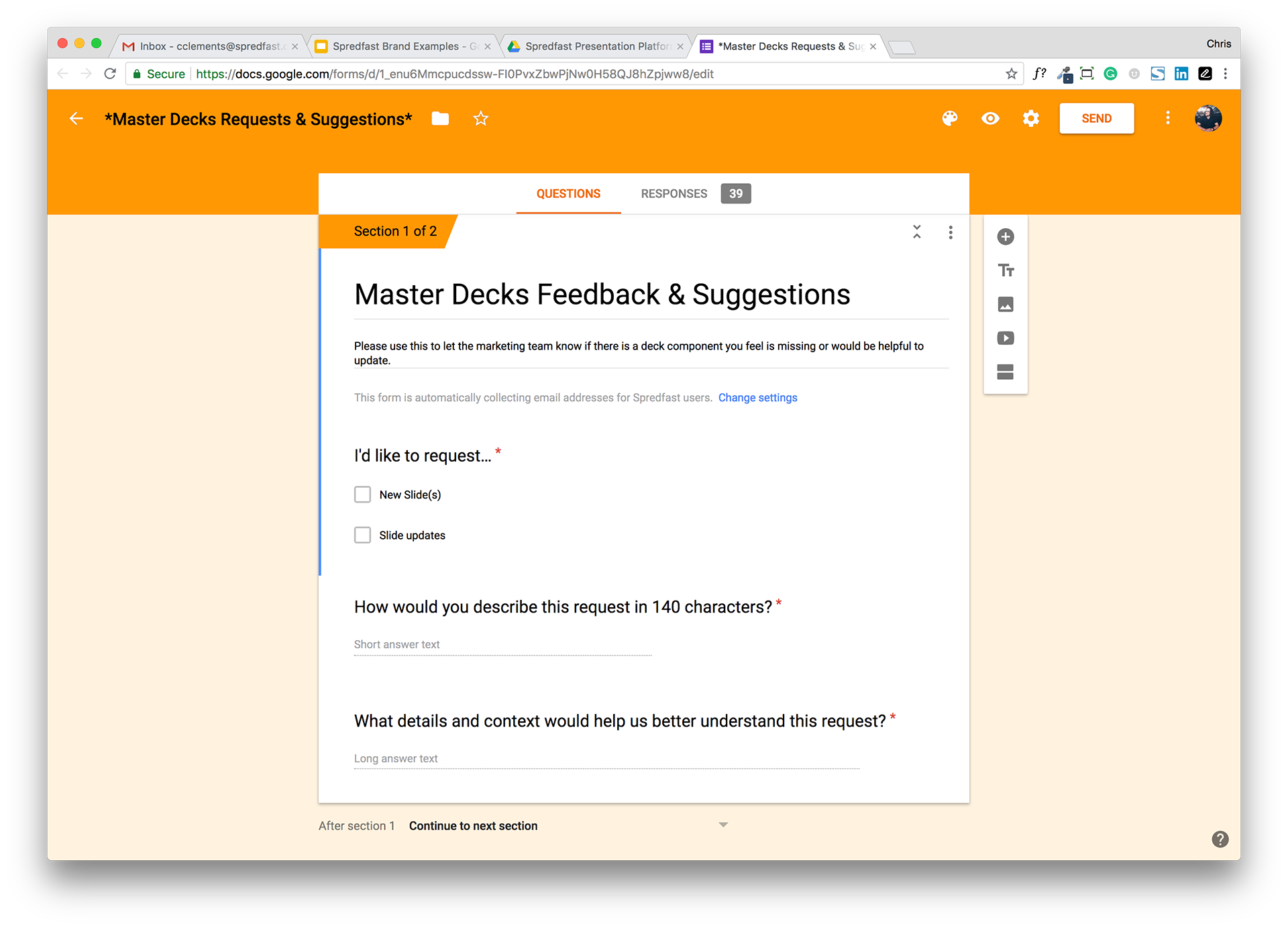Star the Master Decks form
The height and width of the screenshot is (928, 1288).
click(480, 119)
